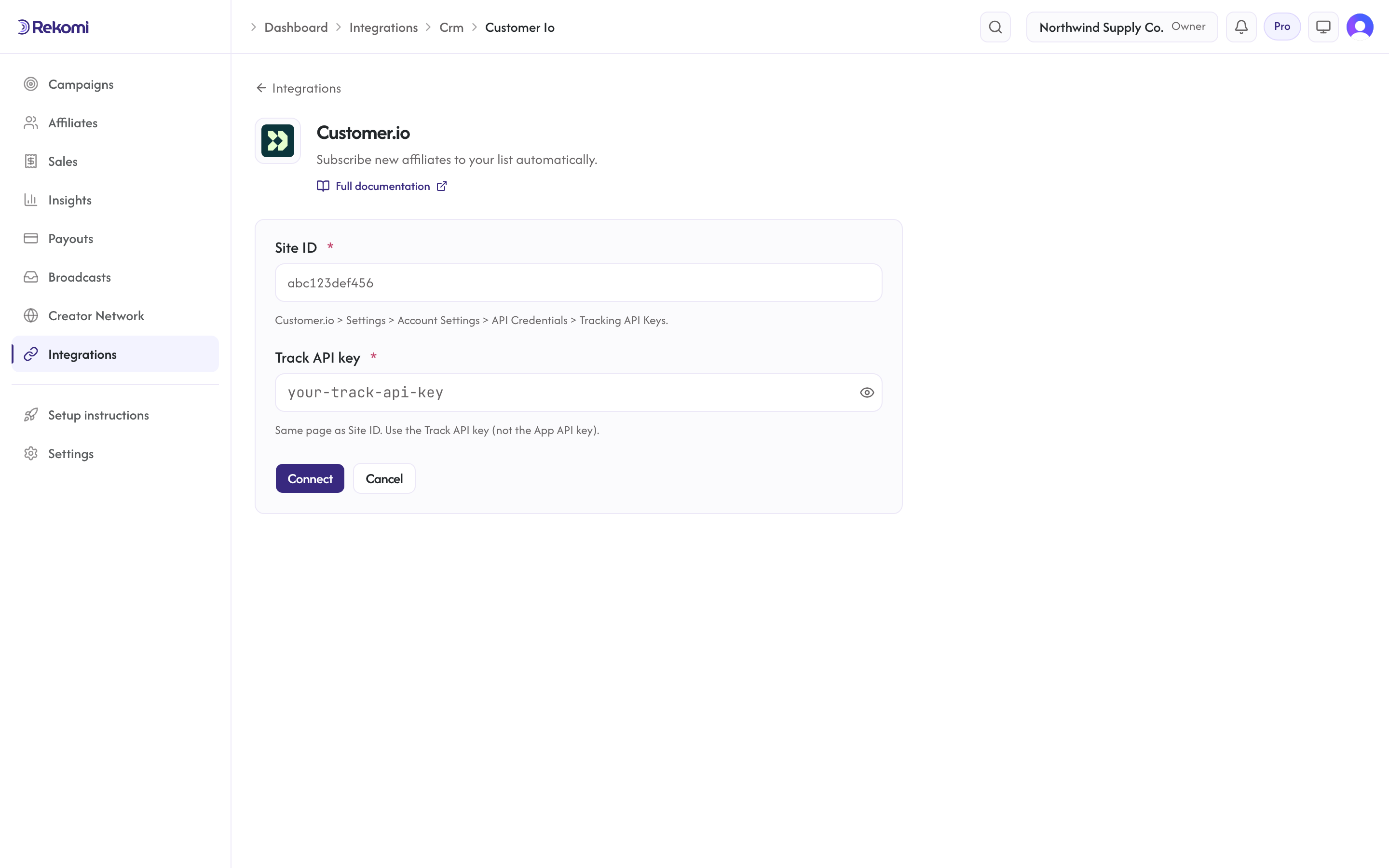The width and height of the screenshot is (1389, 868).
Task: Go to Creator Network
Action: pyautogui.click(x=115, y=316)
